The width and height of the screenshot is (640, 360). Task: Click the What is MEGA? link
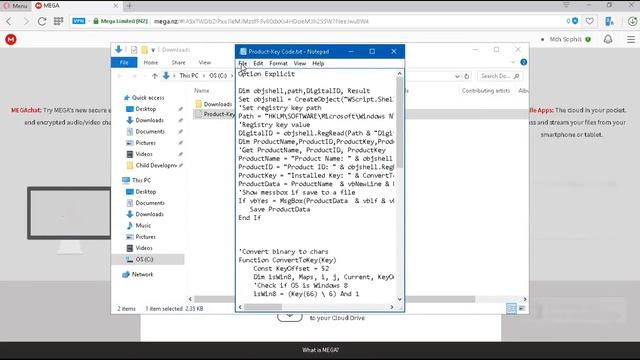320,350
